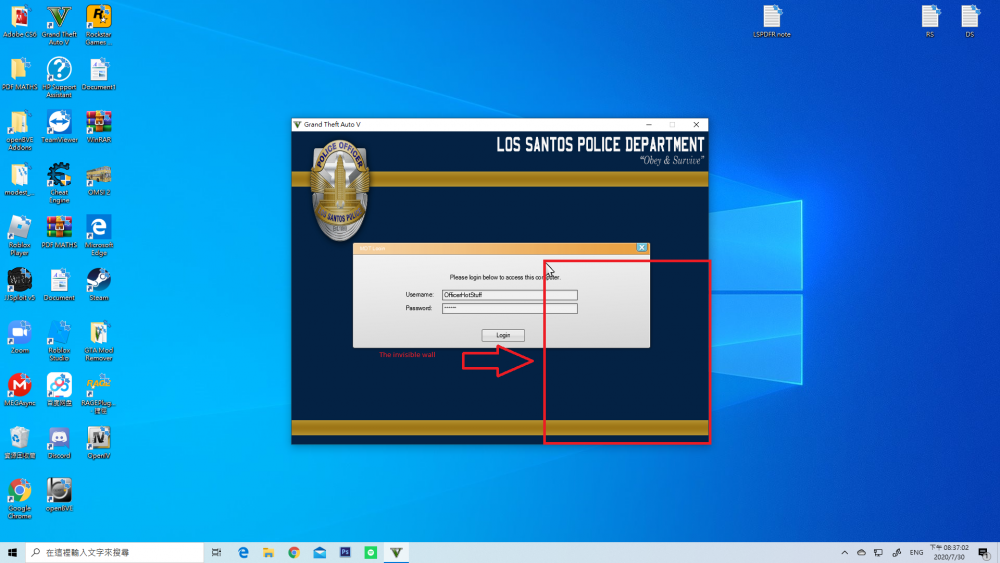Open the Grand Theft Auto V desktop shortcut

(x=59, y=26)
